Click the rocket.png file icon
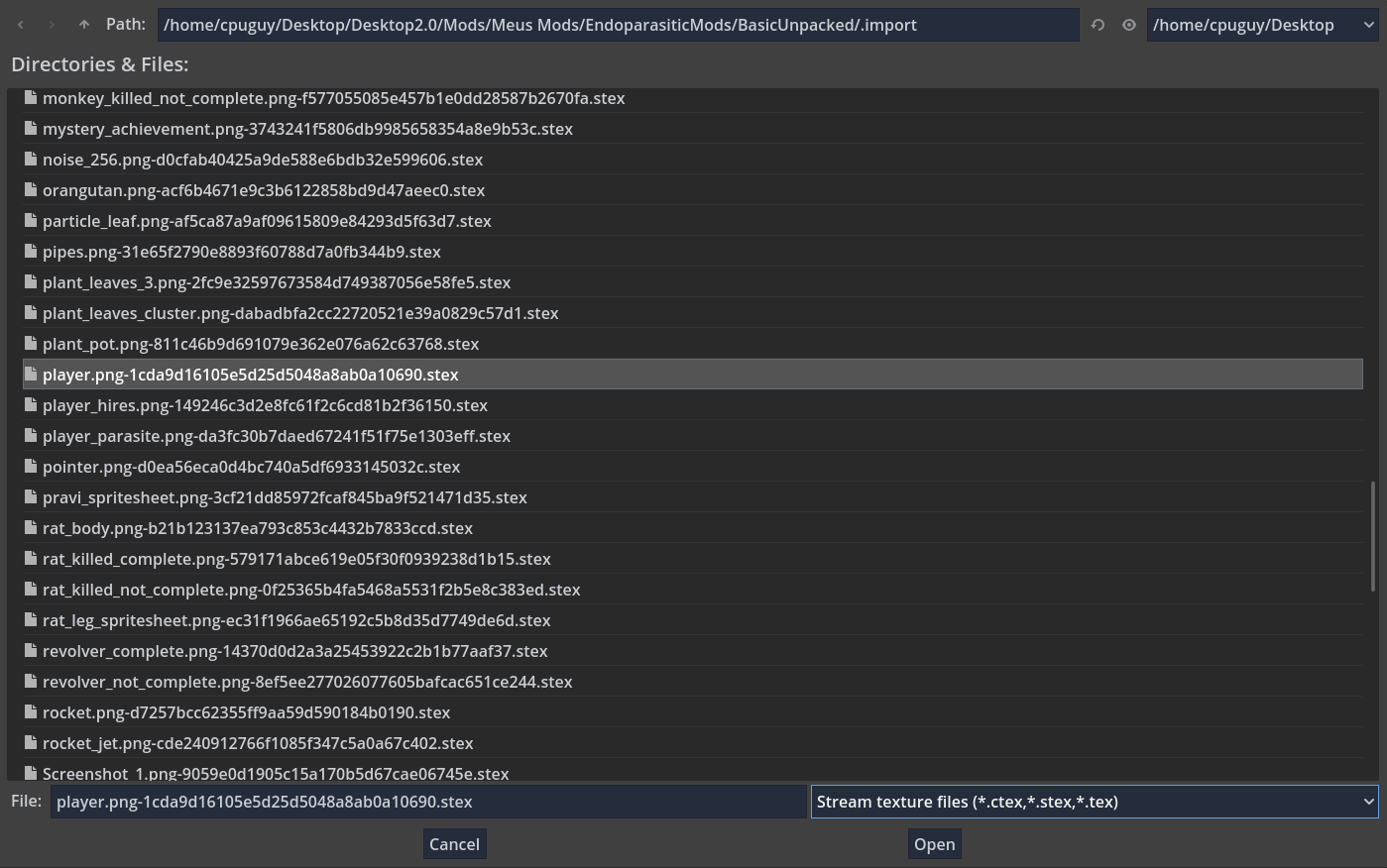The width and height of the screenshot is (1387, 868). point(31,712)
